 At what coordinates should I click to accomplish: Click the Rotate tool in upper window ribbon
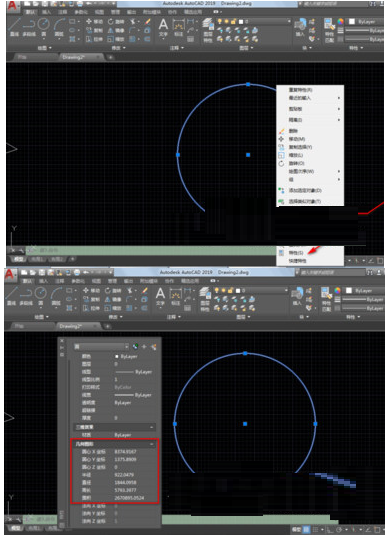(116, 22)
